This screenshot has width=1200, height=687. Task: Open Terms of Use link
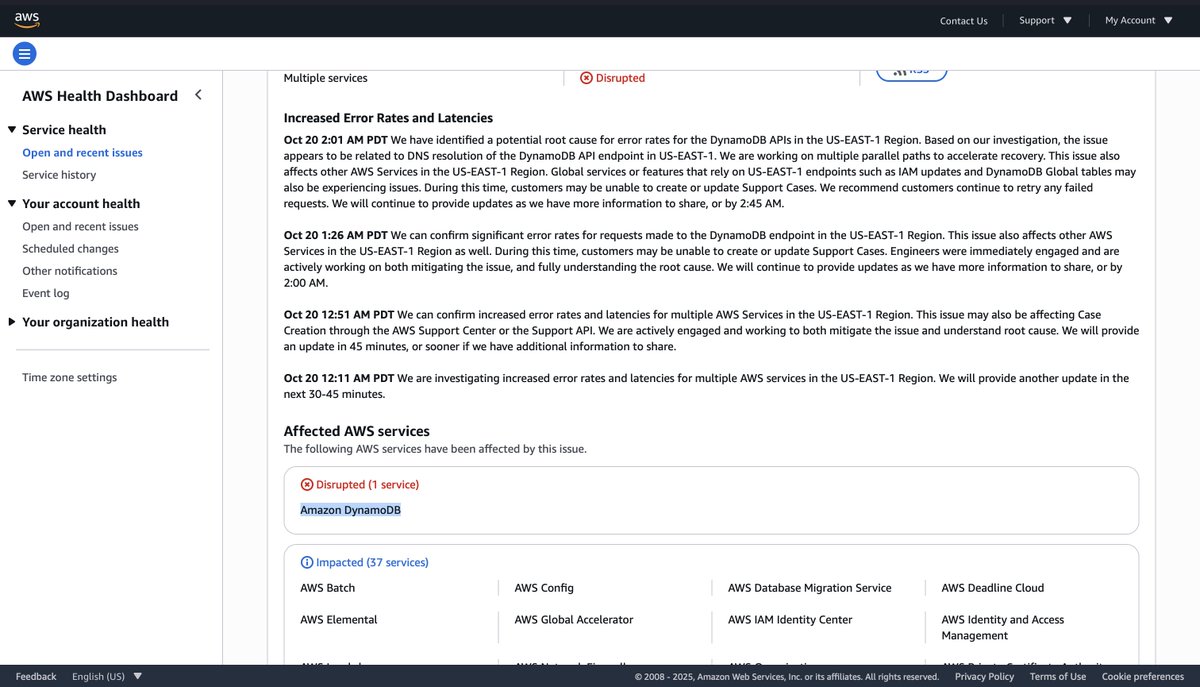pos(1058,677)
